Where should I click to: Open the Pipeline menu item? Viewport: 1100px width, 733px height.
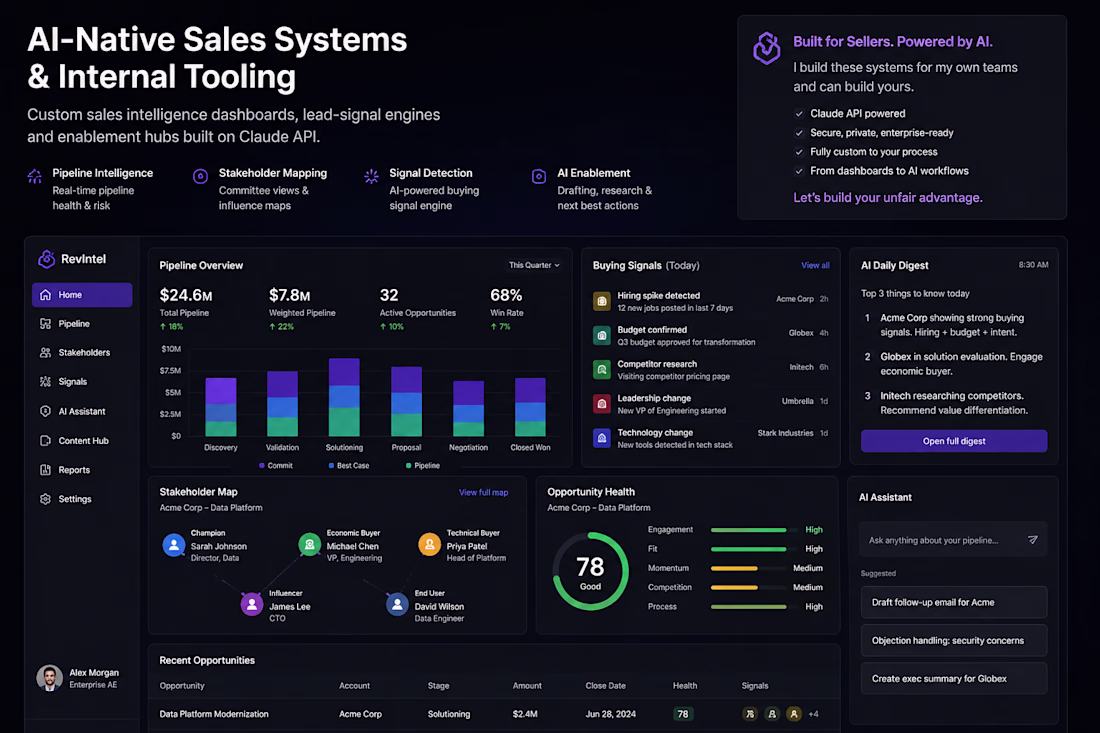click(x=82, y=323)
